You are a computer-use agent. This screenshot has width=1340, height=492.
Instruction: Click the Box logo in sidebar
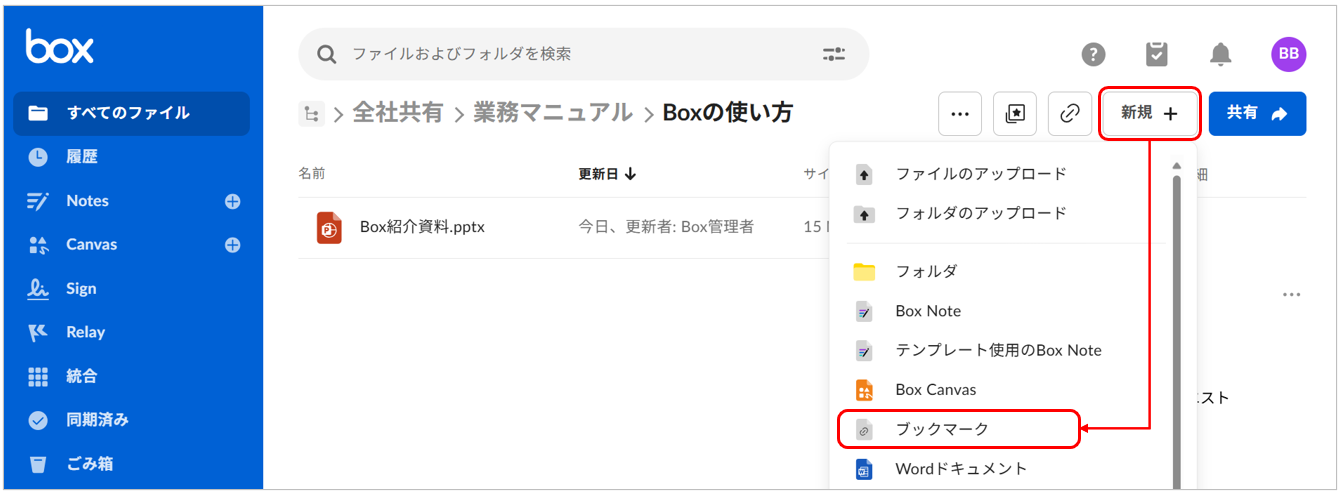pyautogui.click(x=60, y=47)
